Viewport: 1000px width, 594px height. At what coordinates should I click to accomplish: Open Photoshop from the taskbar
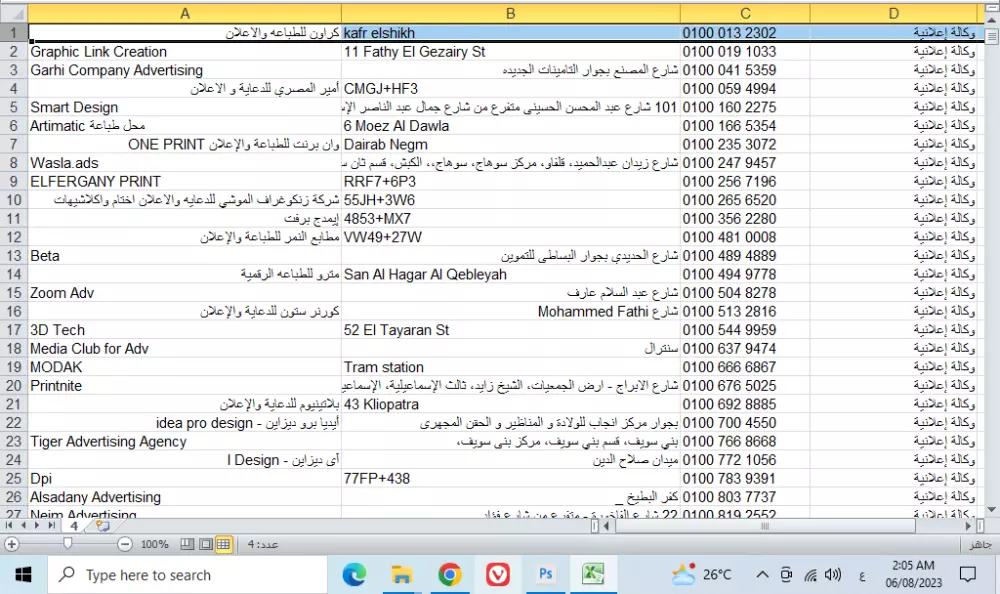[545, 574]
